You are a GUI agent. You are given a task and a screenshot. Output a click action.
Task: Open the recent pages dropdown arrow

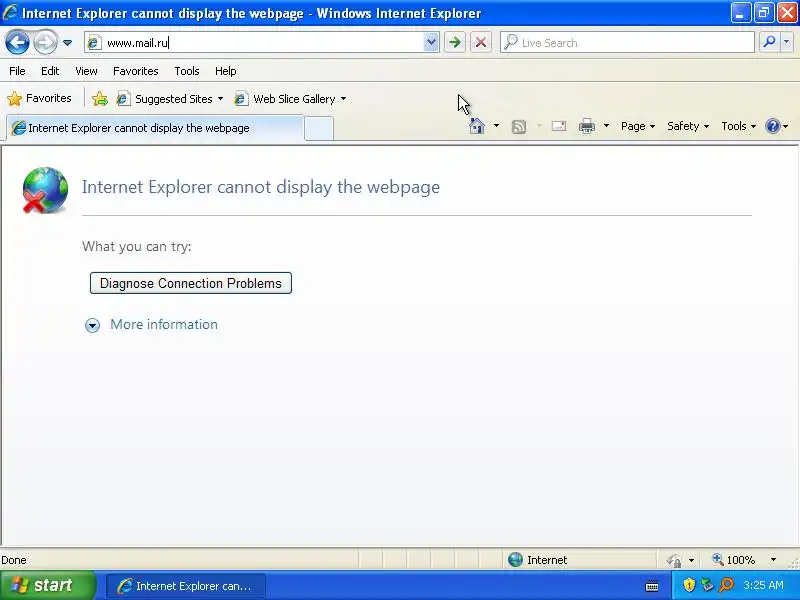pyautogui.click(x=67, y=43)
